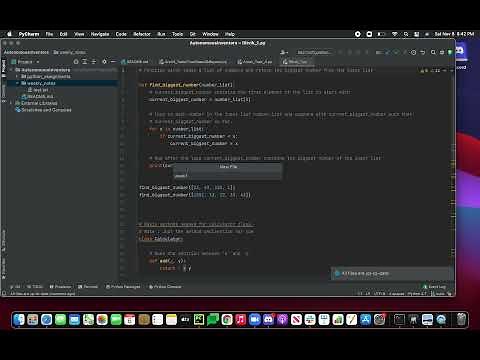Open Discord from the Dock
This screenshot has width=480, height=360.
pos(268,320)
